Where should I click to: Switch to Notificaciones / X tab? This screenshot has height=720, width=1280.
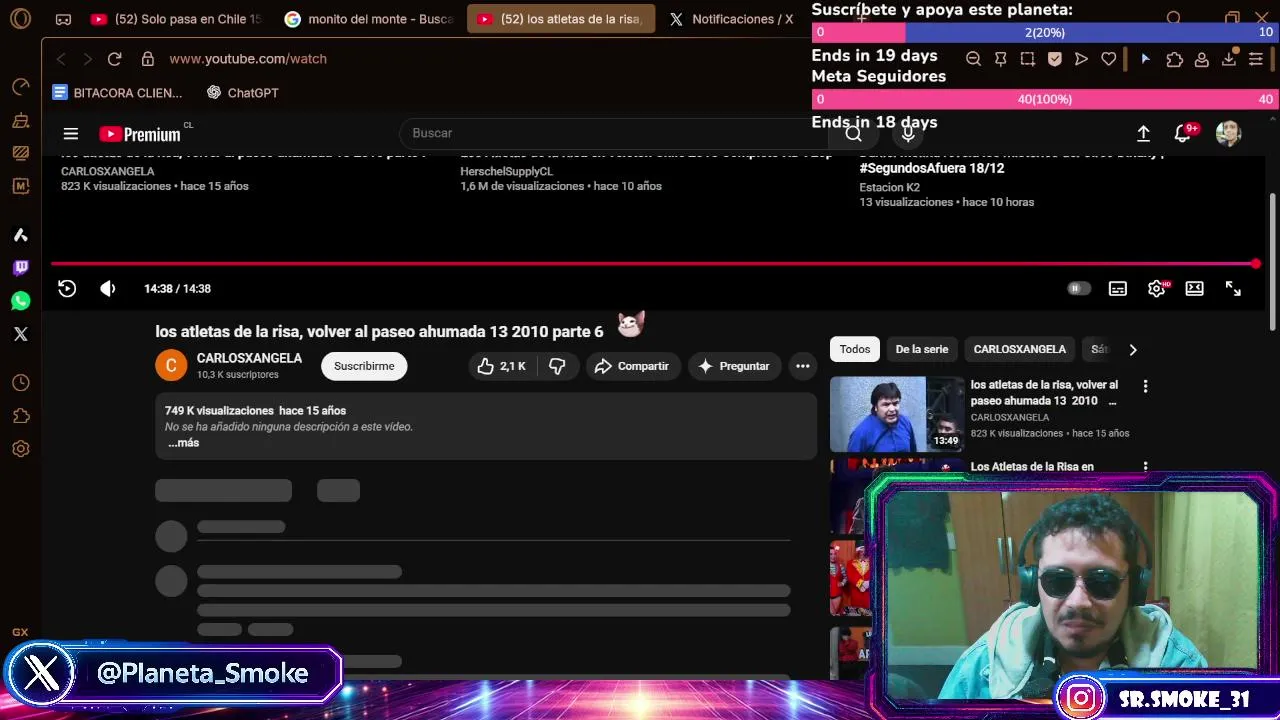tap(732, 19)
